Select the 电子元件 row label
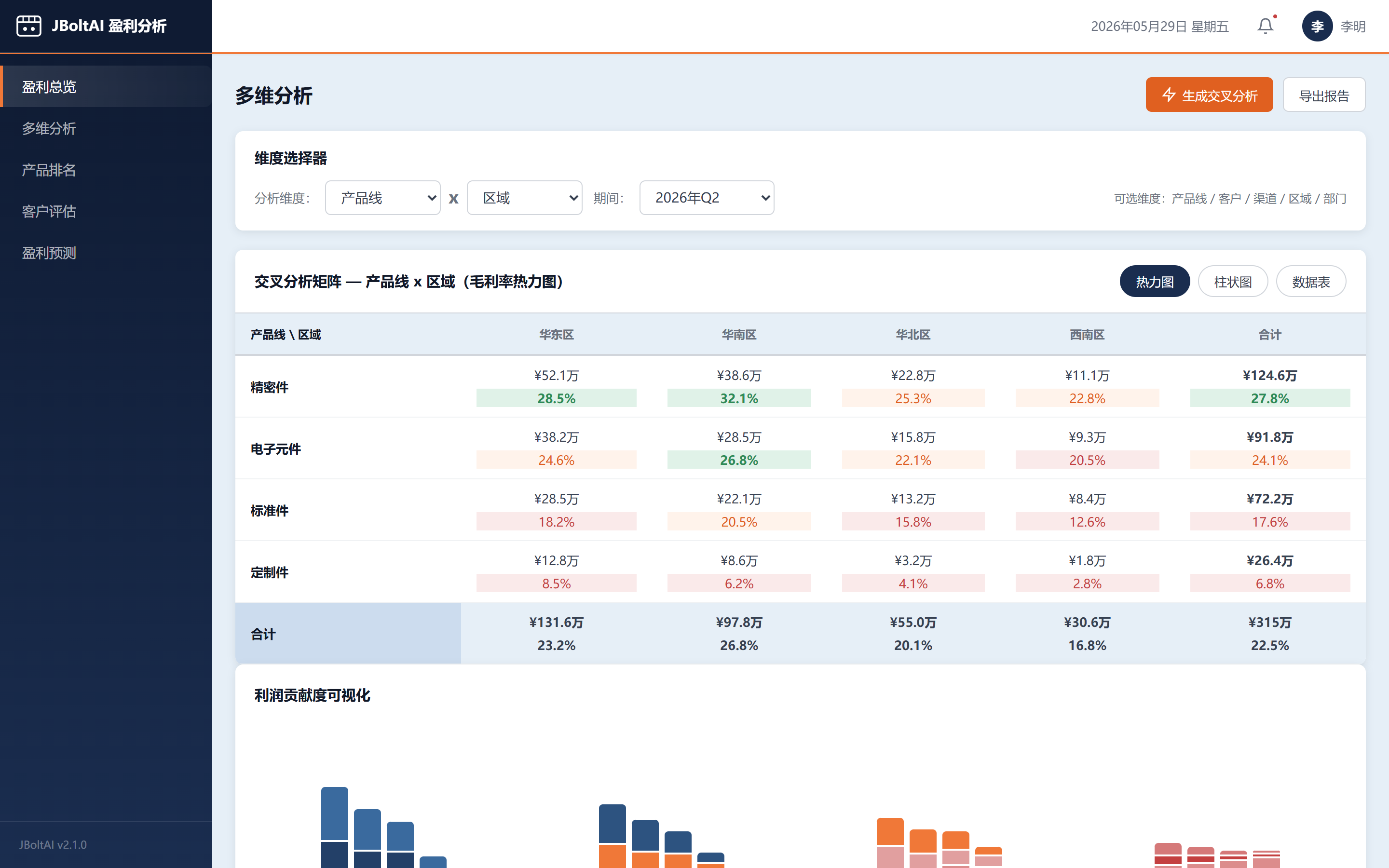Image resolution: width=1389 pixels, height=868 pixels. point(275,449)
